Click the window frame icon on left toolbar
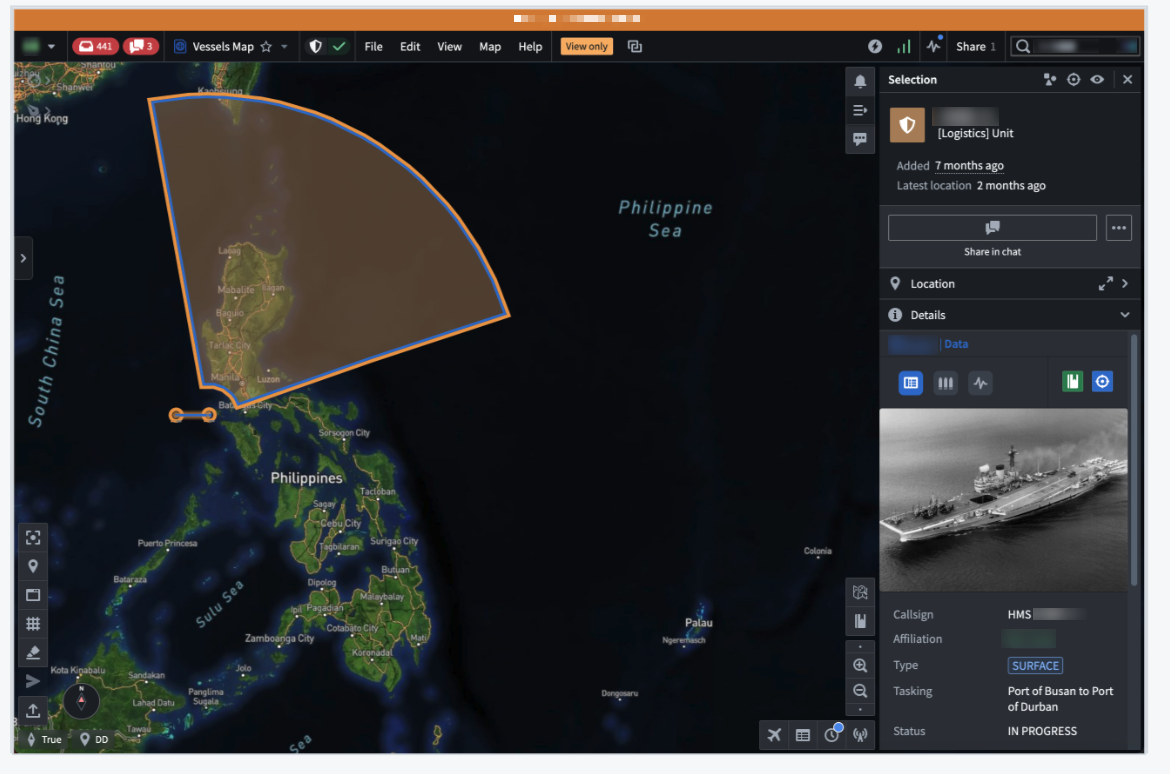This screenshot has height=774, width=1170. (x=33, y=595)
